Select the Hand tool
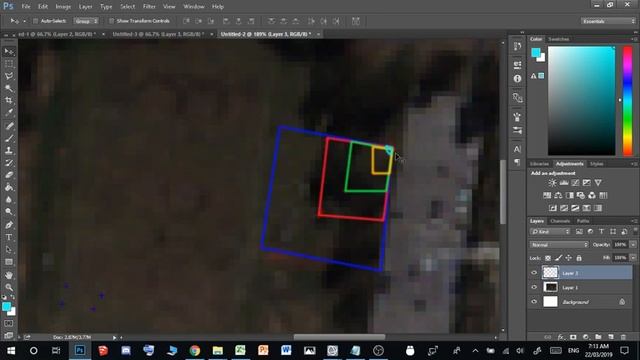640x360 pixels. pyautogui.click(x=9, y=276)
